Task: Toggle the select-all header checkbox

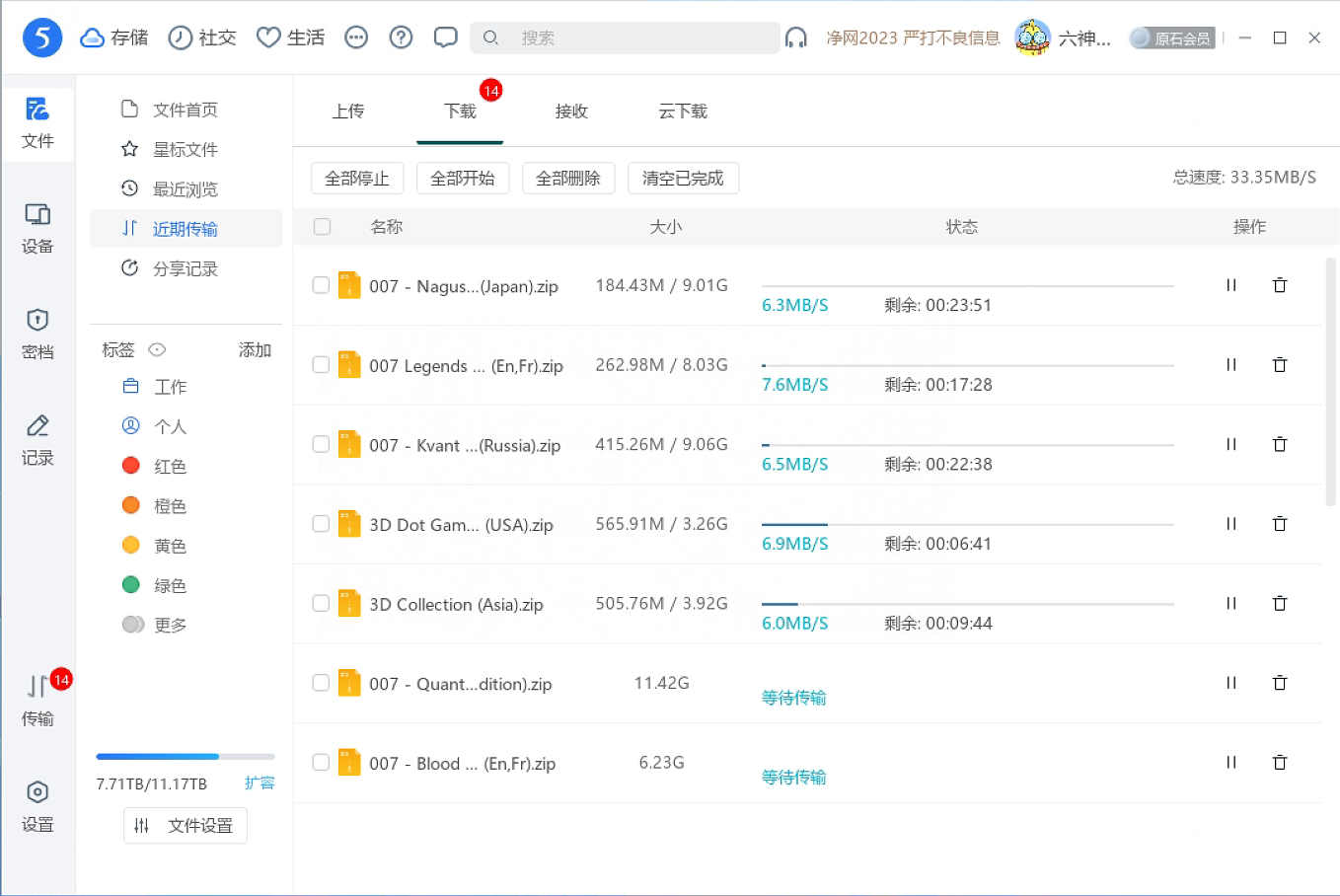Action: point(322,227)
